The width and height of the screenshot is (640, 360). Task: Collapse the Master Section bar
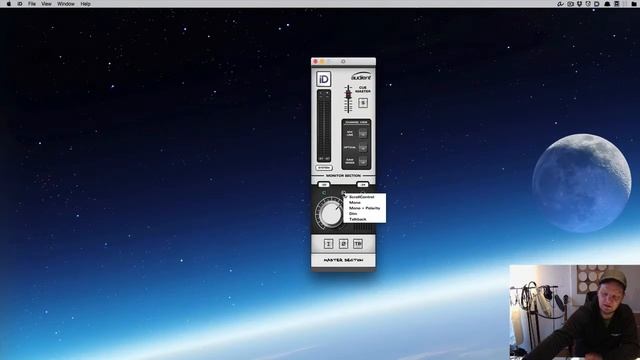coord(343,260)
